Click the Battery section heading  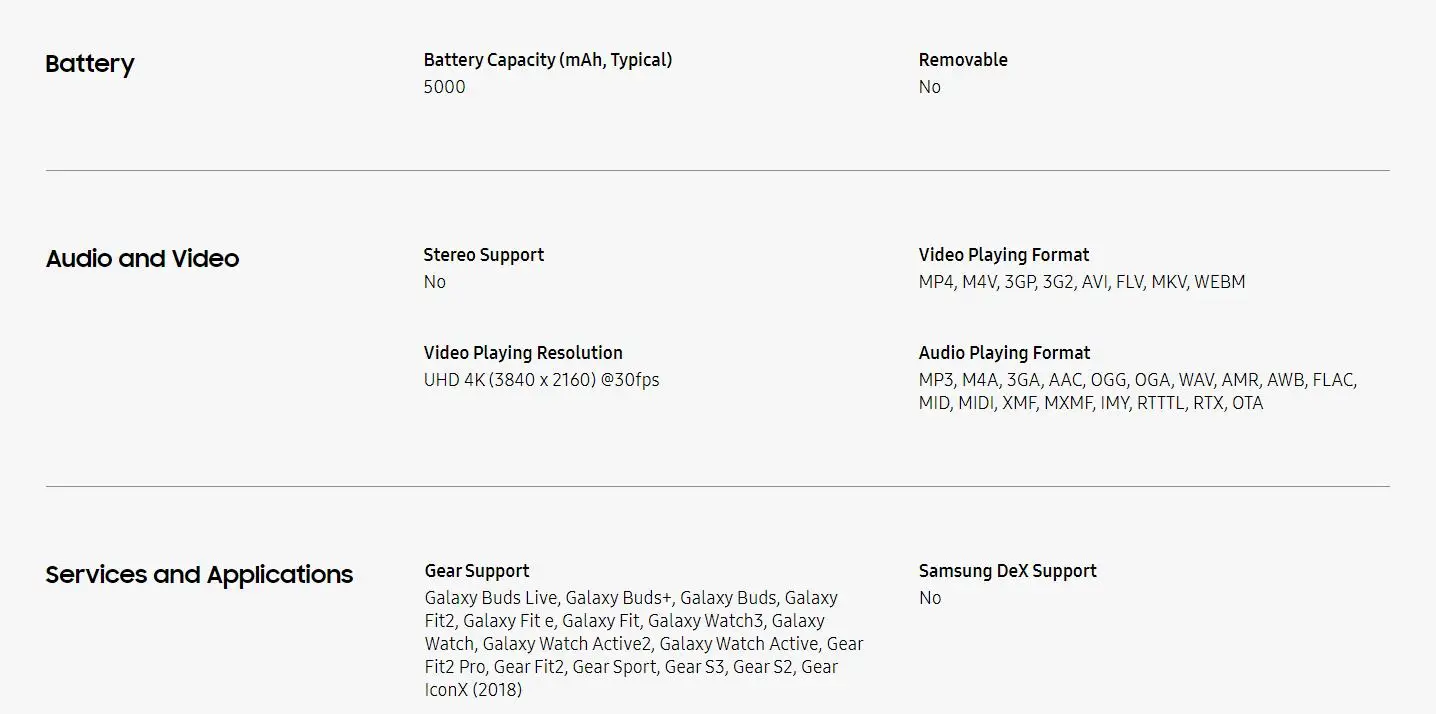click(x=90, y=64)
